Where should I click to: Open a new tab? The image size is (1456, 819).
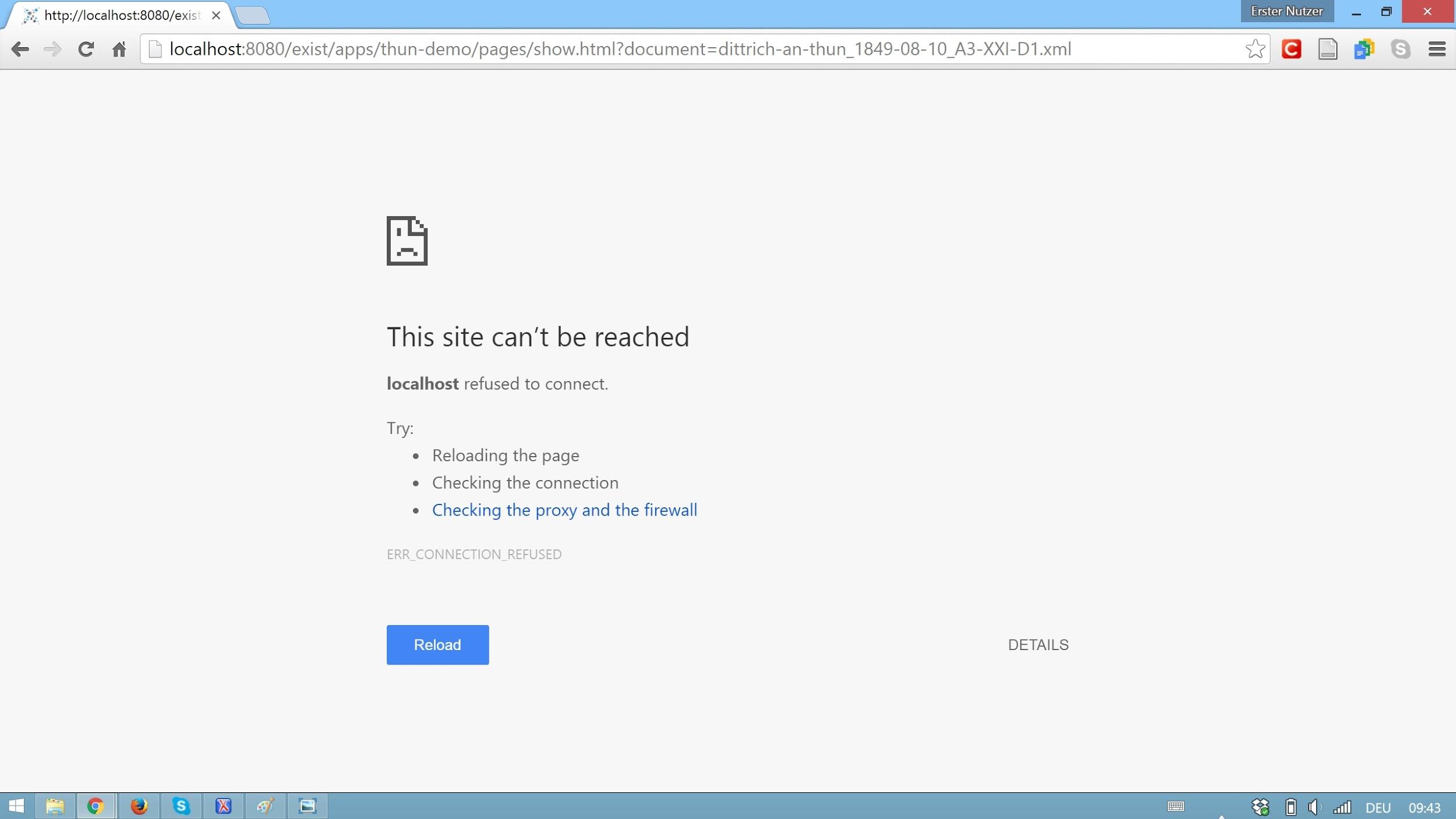253,15
